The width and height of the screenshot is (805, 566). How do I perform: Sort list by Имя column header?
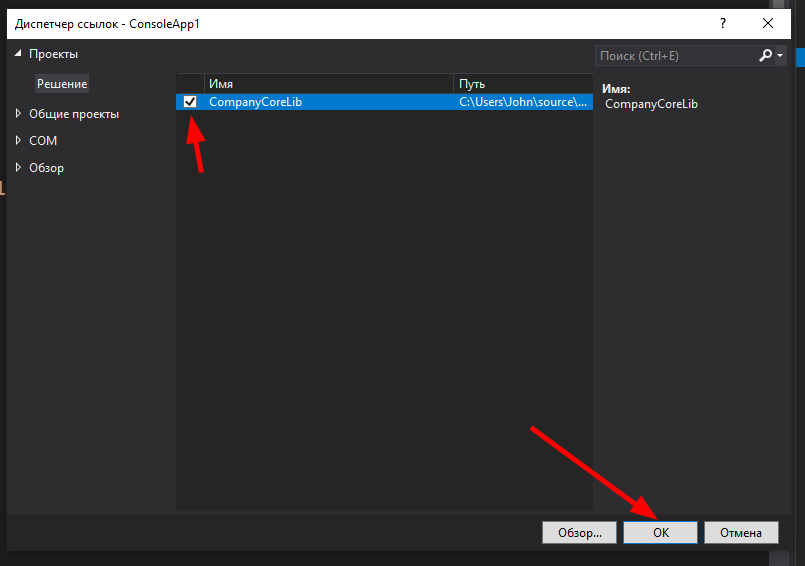[x=328, y=84]
